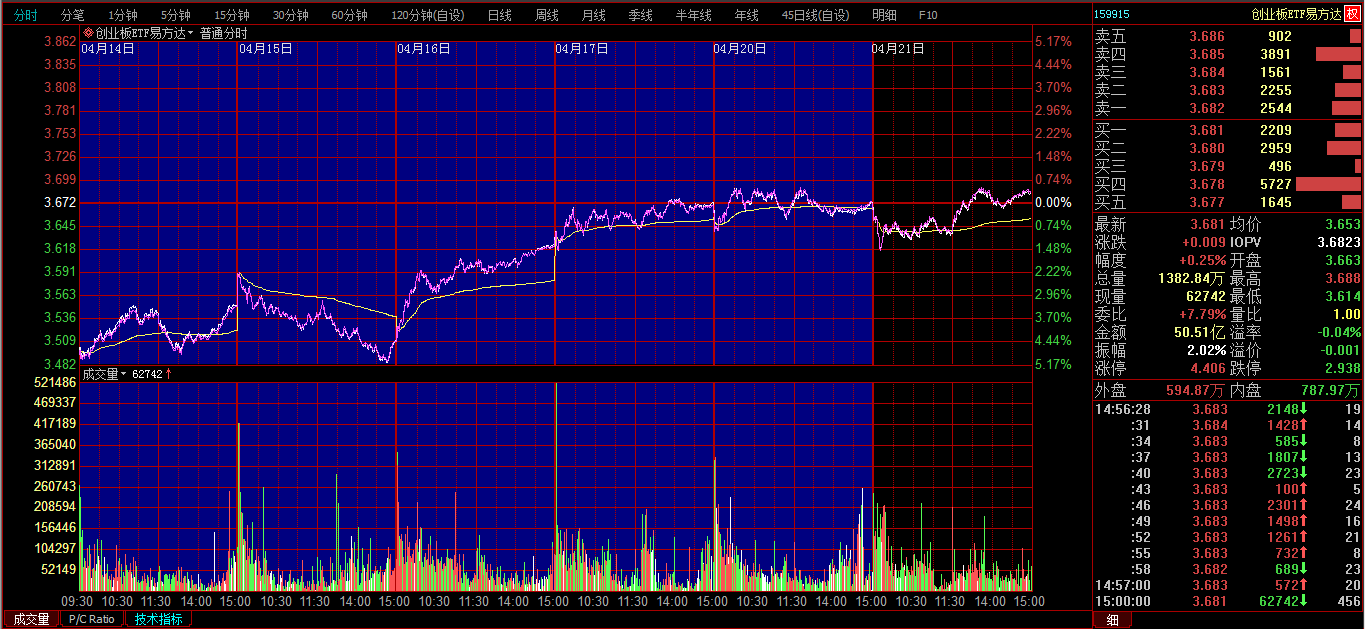Select the 30分钟 period tab

291,15
